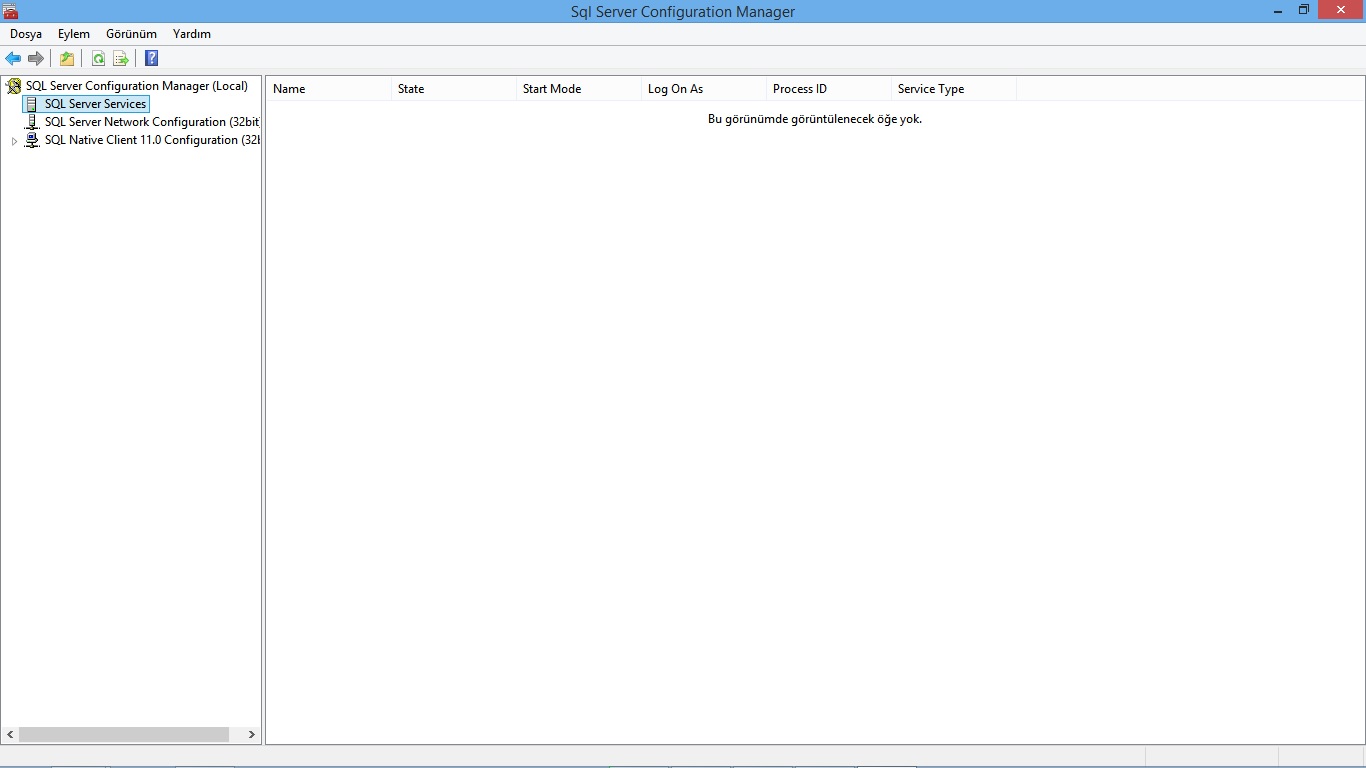
Task: Click the Forward arrow in the toolbar
Action: tap(36, 59)
